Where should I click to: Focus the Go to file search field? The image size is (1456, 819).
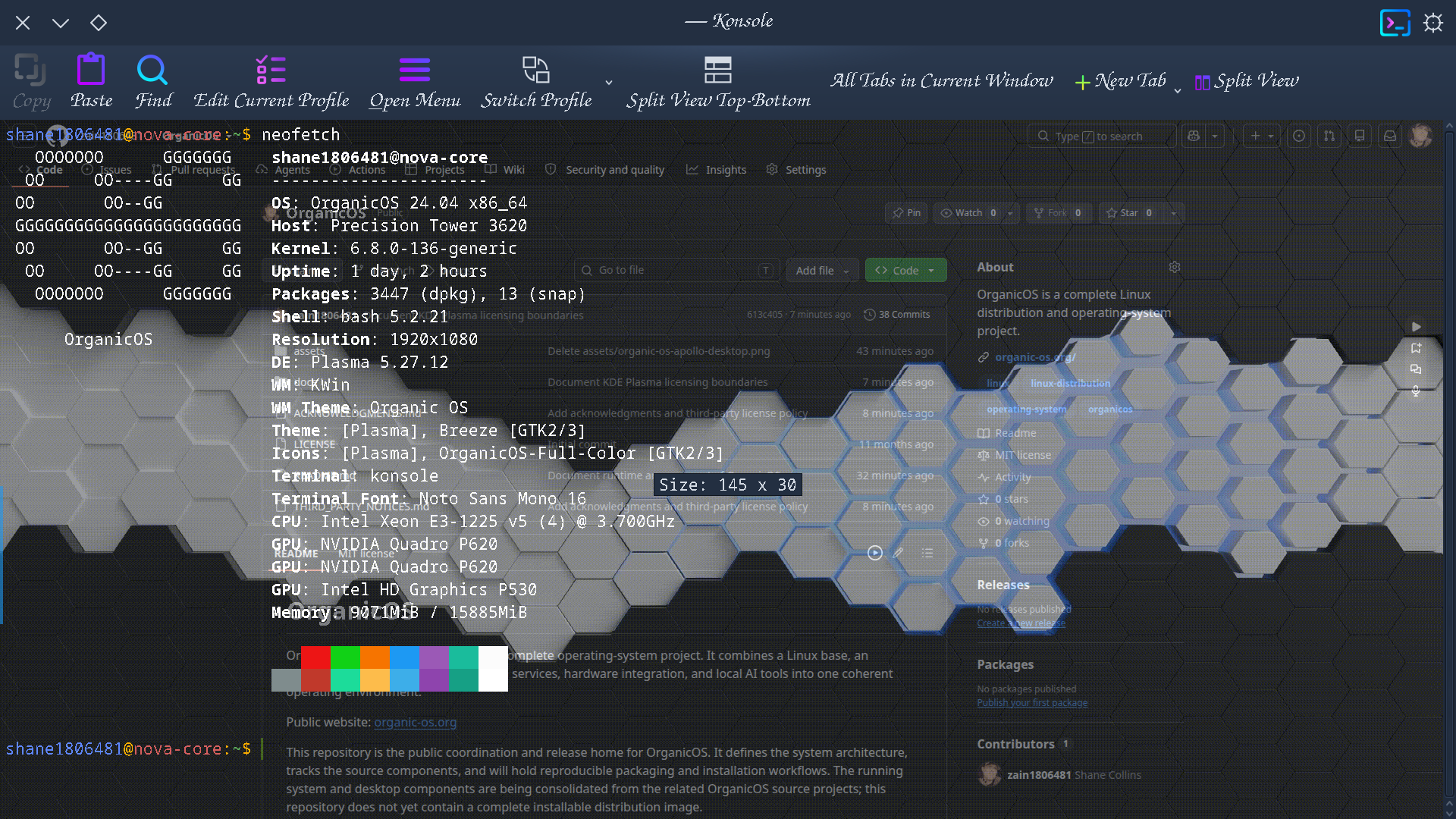click(676, 270)
